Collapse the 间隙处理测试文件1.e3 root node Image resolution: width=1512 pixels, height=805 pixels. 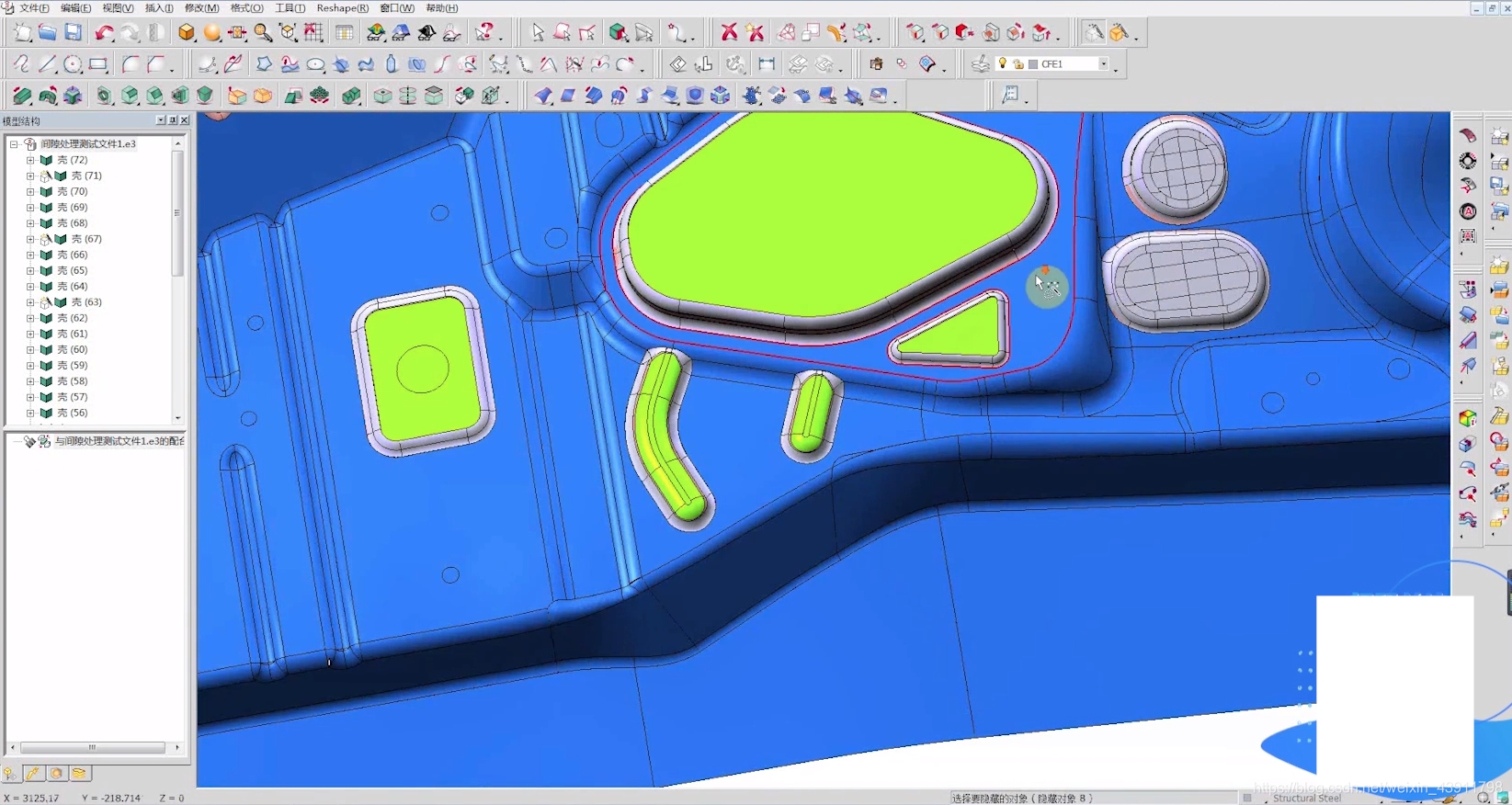coord(14,144)
